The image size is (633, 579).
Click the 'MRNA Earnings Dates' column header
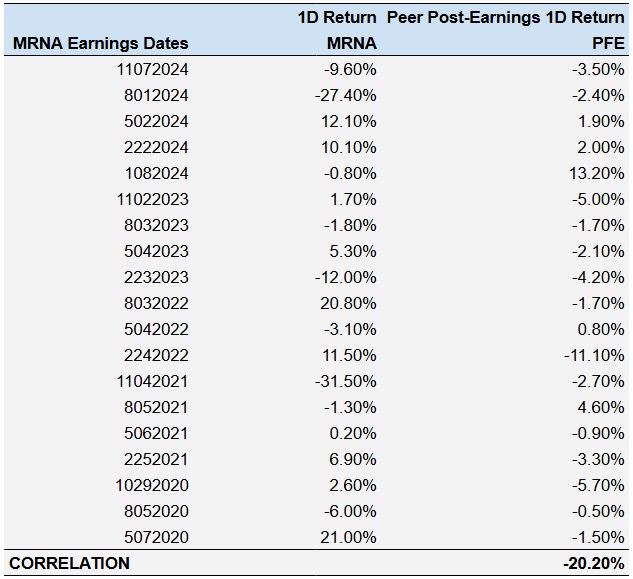(x=101, y=43)
